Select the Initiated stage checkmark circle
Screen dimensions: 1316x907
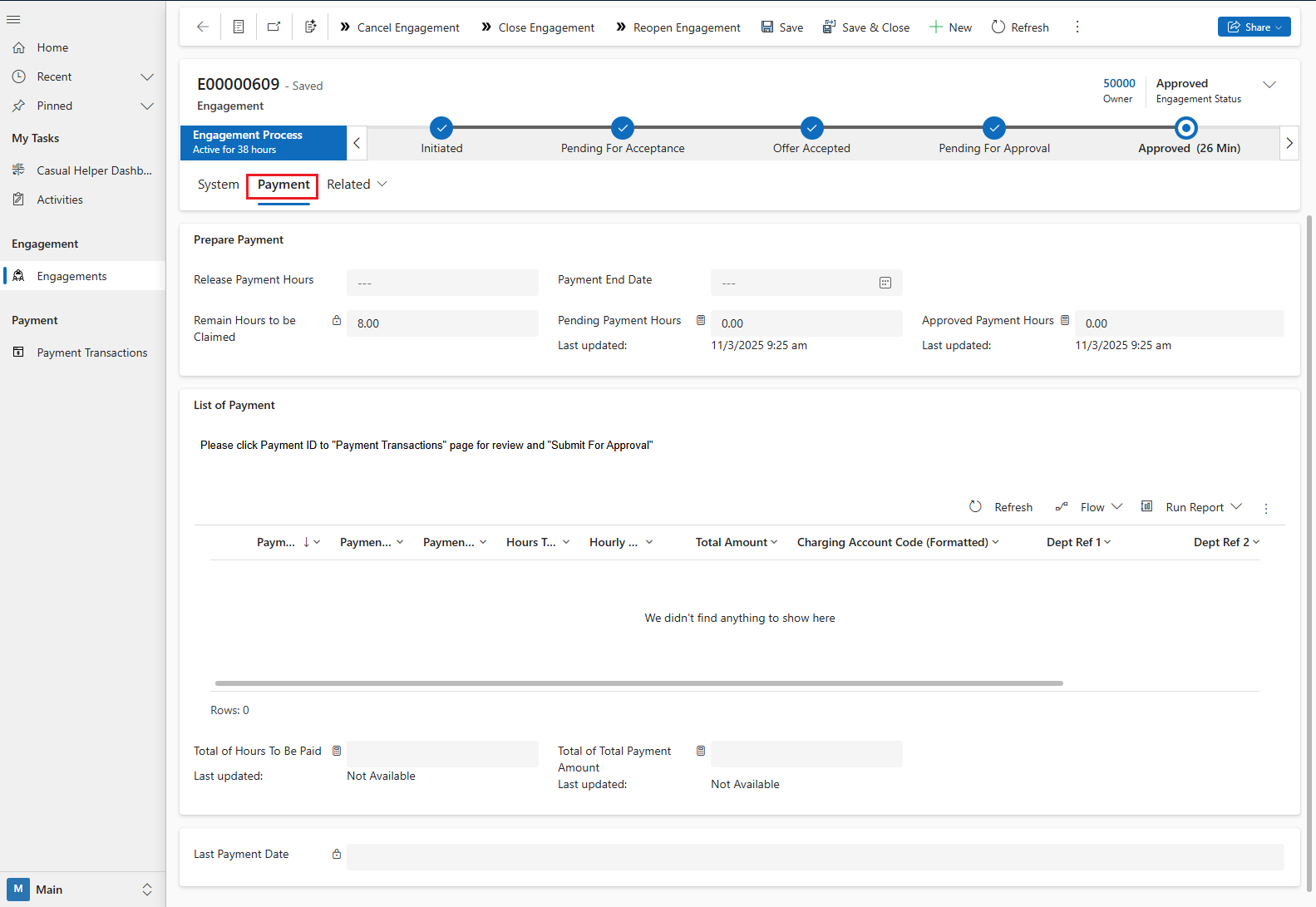point(441,128)
